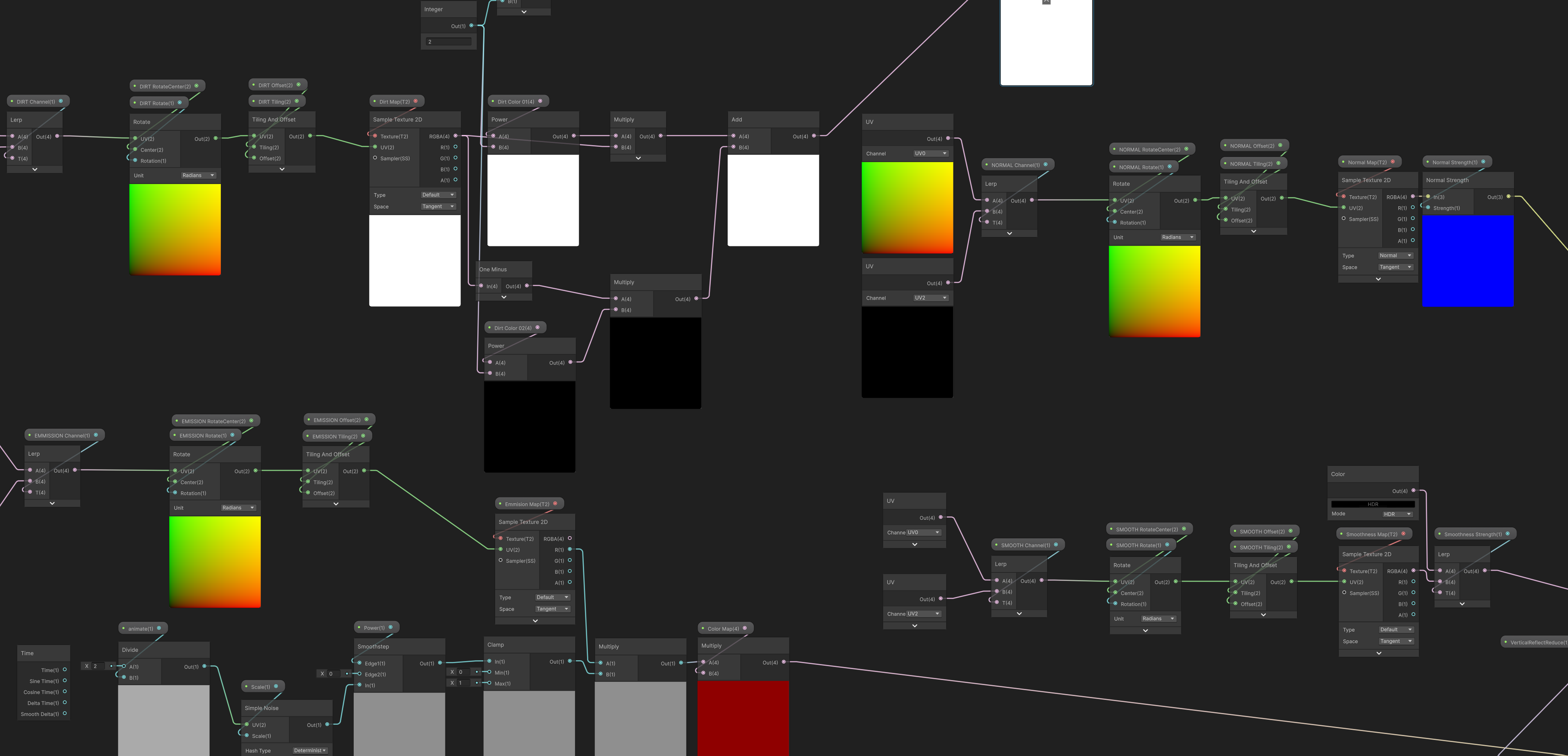
Task: Click the Out(1) port of Simple Noise node
Action: coord(328,724)
